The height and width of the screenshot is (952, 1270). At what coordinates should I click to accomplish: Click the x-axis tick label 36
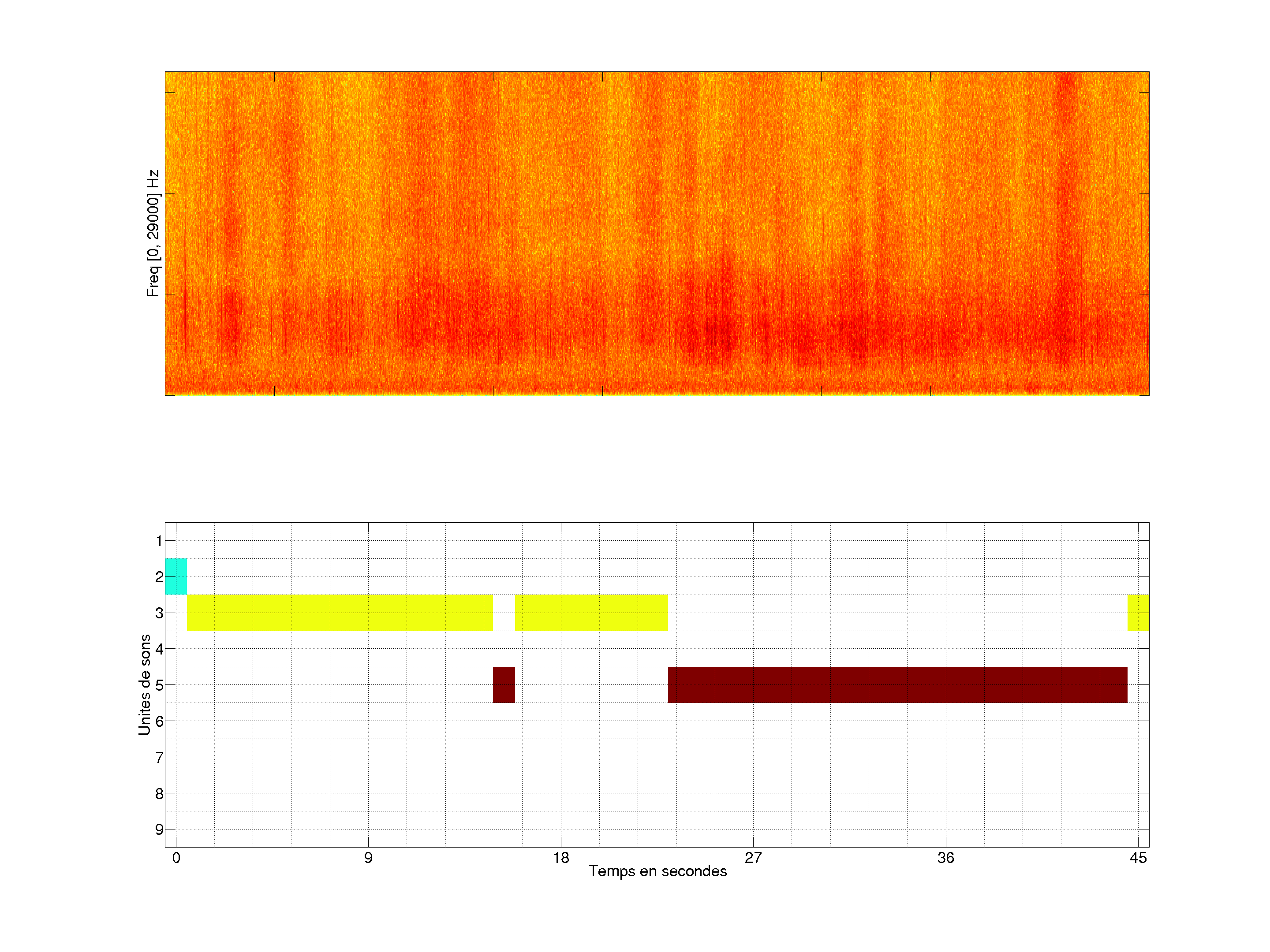(x=945, y=858)
